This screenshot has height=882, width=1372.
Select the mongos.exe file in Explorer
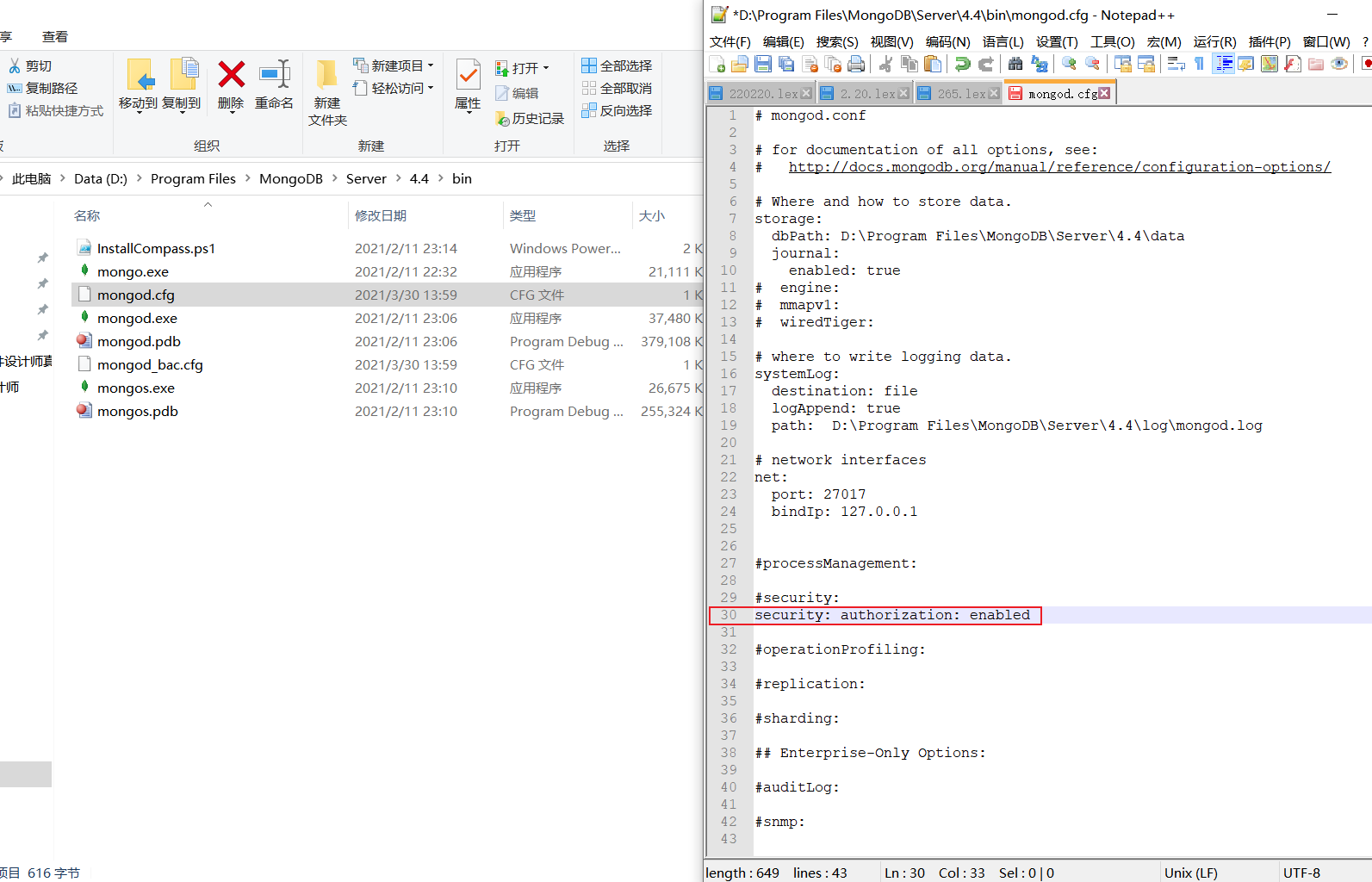(136, 388)
